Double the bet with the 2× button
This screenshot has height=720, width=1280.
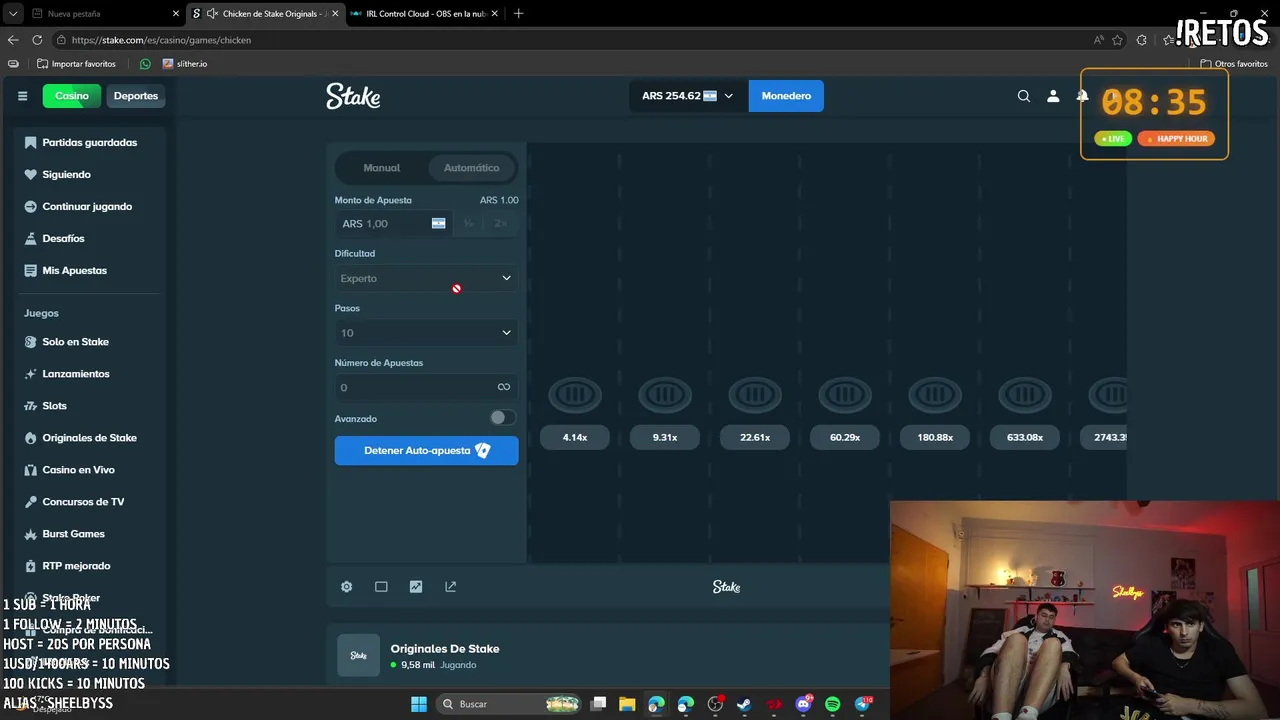(x=501, y=224)
